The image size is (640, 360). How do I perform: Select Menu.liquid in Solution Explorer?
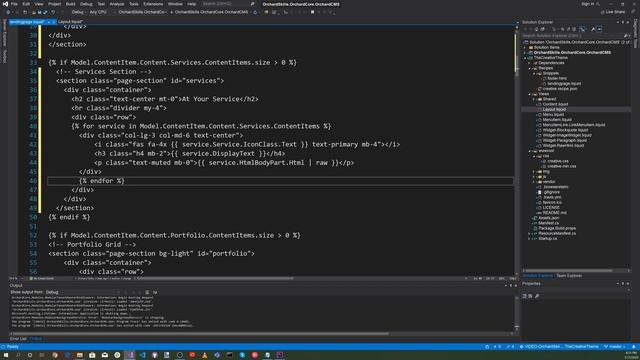[553, 115]
